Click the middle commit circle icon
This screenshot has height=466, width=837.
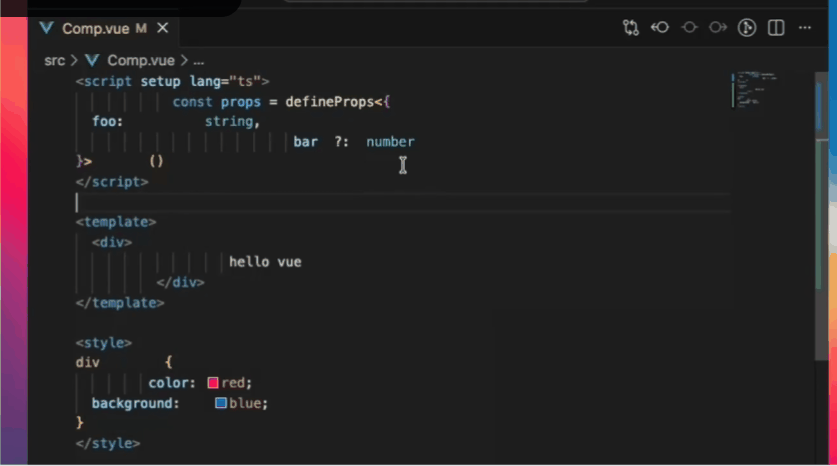pos(689,28)
